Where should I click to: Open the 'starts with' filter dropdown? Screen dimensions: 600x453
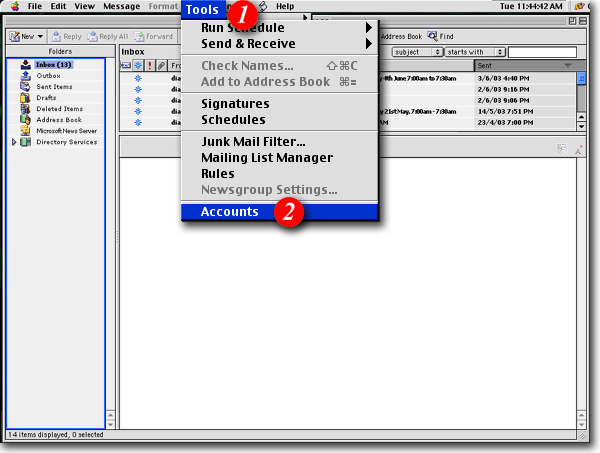472,51
